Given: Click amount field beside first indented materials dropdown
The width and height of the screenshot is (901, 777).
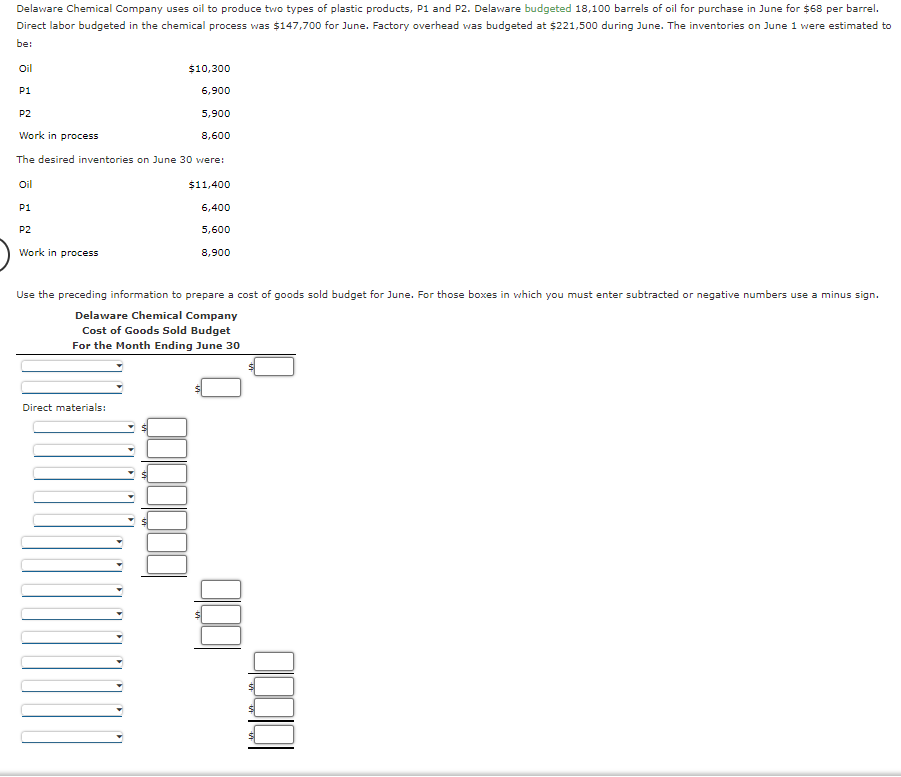Looking at the screenshot, I should (x=167, y=428).
